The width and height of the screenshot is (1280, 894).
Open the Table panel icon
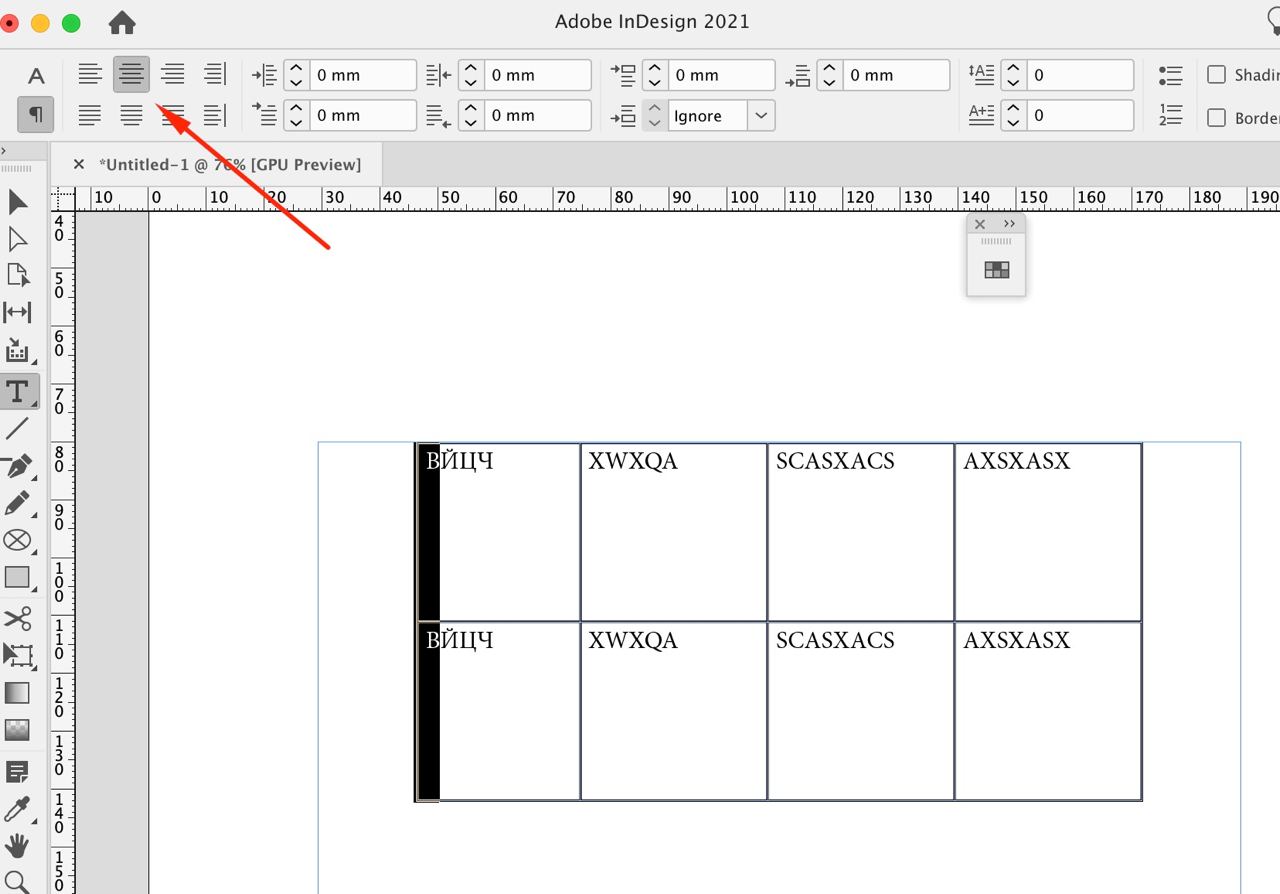(x=997, y=269)
